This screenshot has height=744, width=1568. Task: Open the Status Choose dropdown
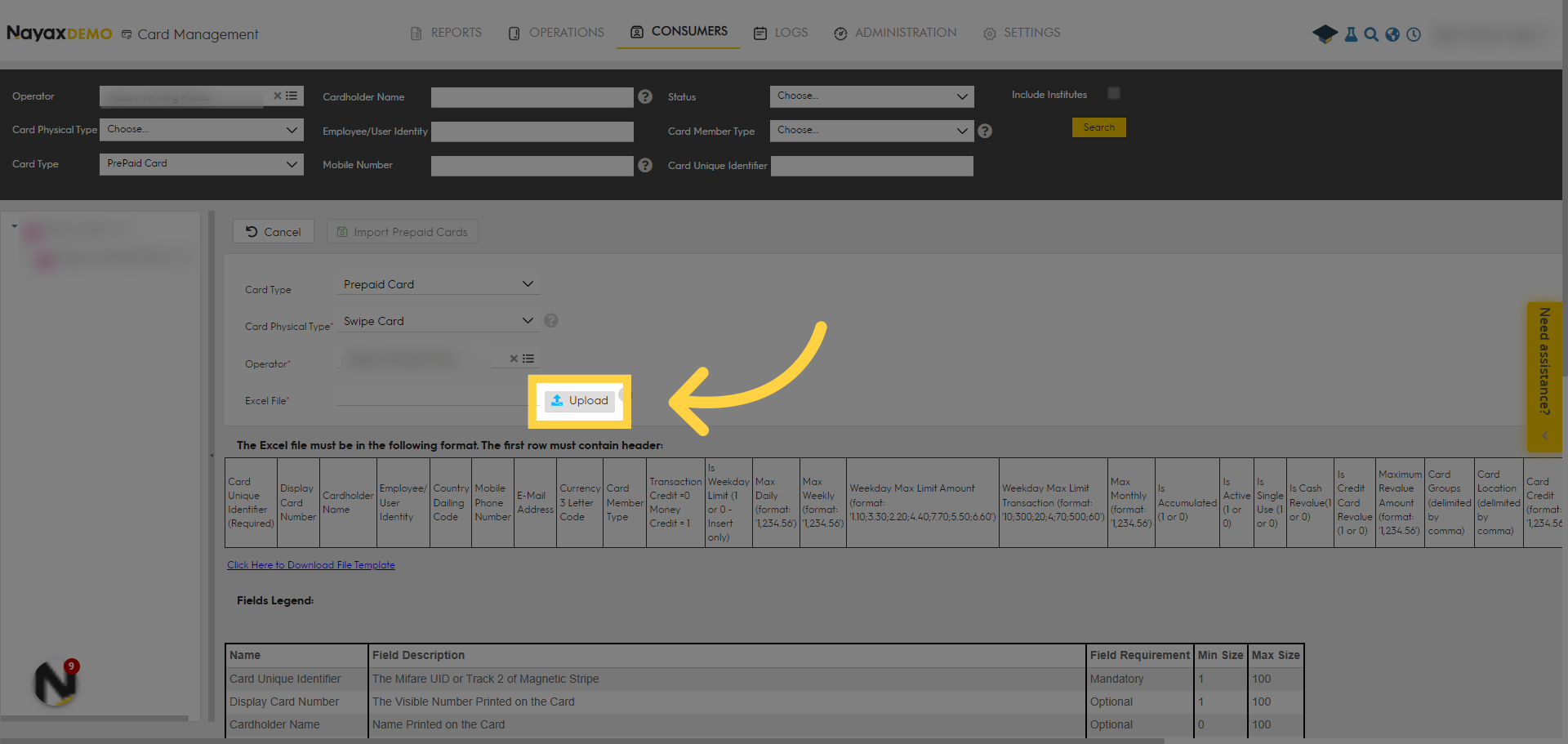pyautogui.click(x=872, y=96)
